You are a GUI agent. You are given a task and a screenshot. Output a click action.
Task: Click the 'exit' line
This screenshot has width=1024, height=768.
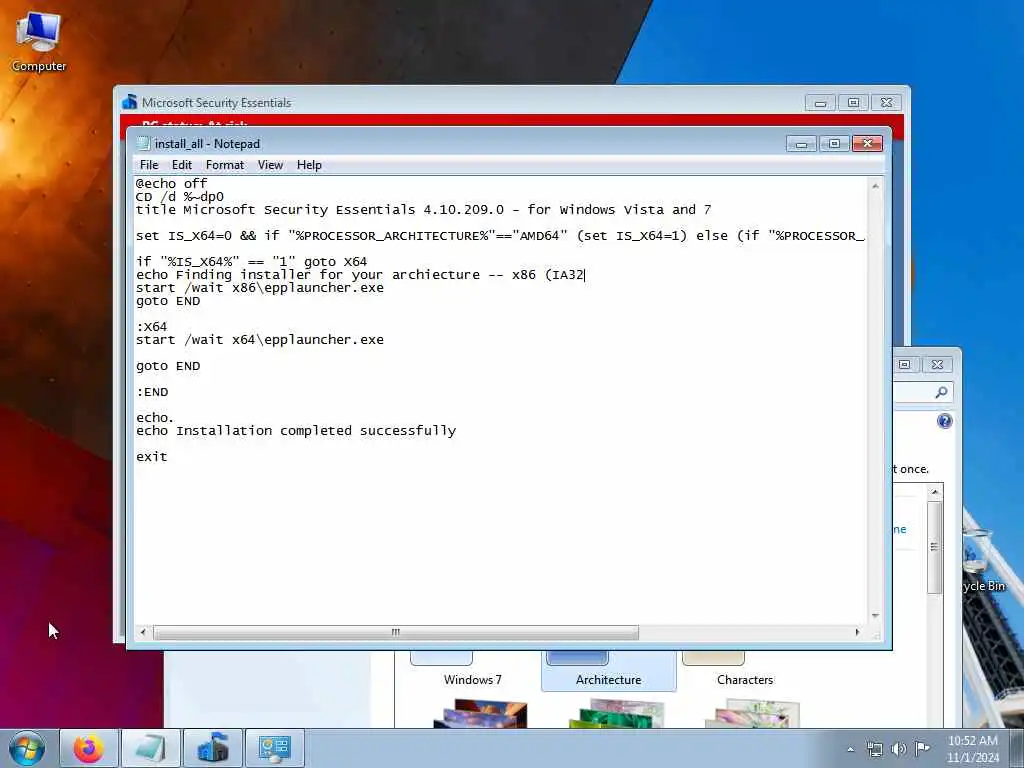[x=152, y=457]
